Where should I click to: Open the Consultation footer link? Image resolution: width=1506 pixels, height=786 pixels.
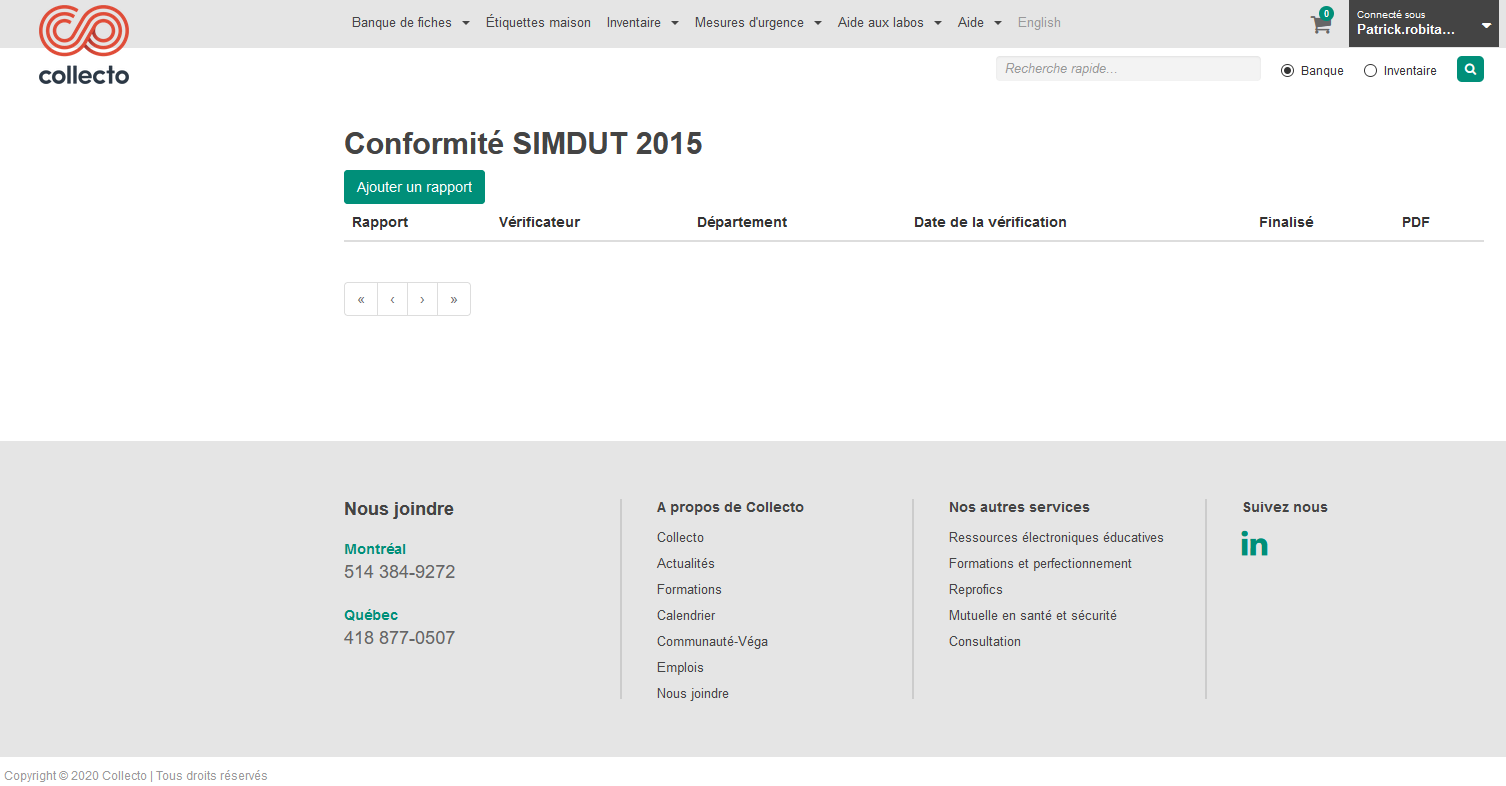pyautogui.click(x=985, y=641)
